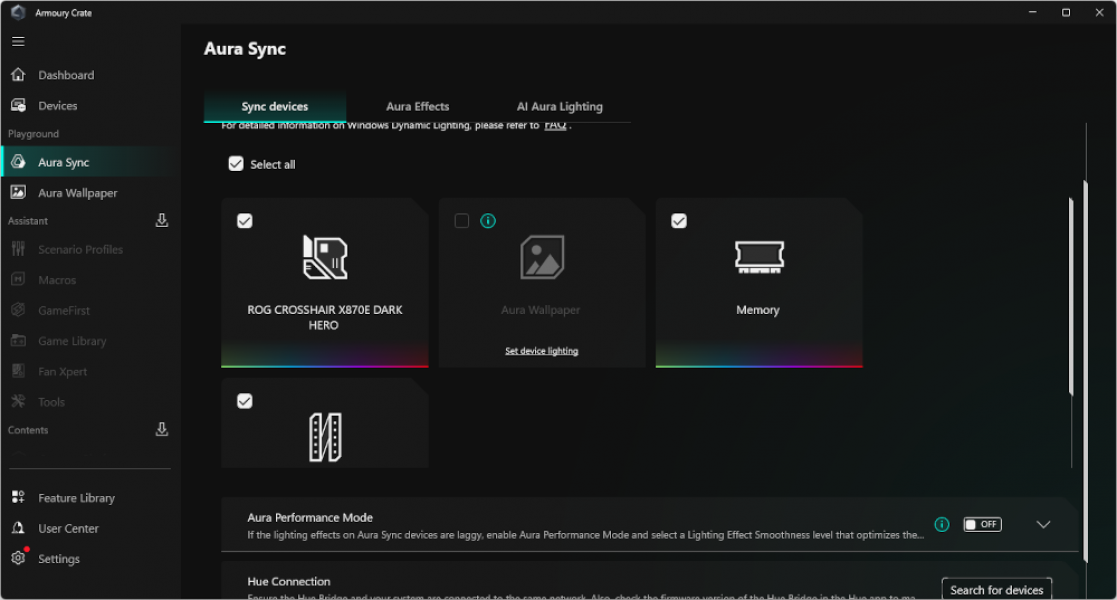Check the Aura Wallpaper device checkbox

462,221
